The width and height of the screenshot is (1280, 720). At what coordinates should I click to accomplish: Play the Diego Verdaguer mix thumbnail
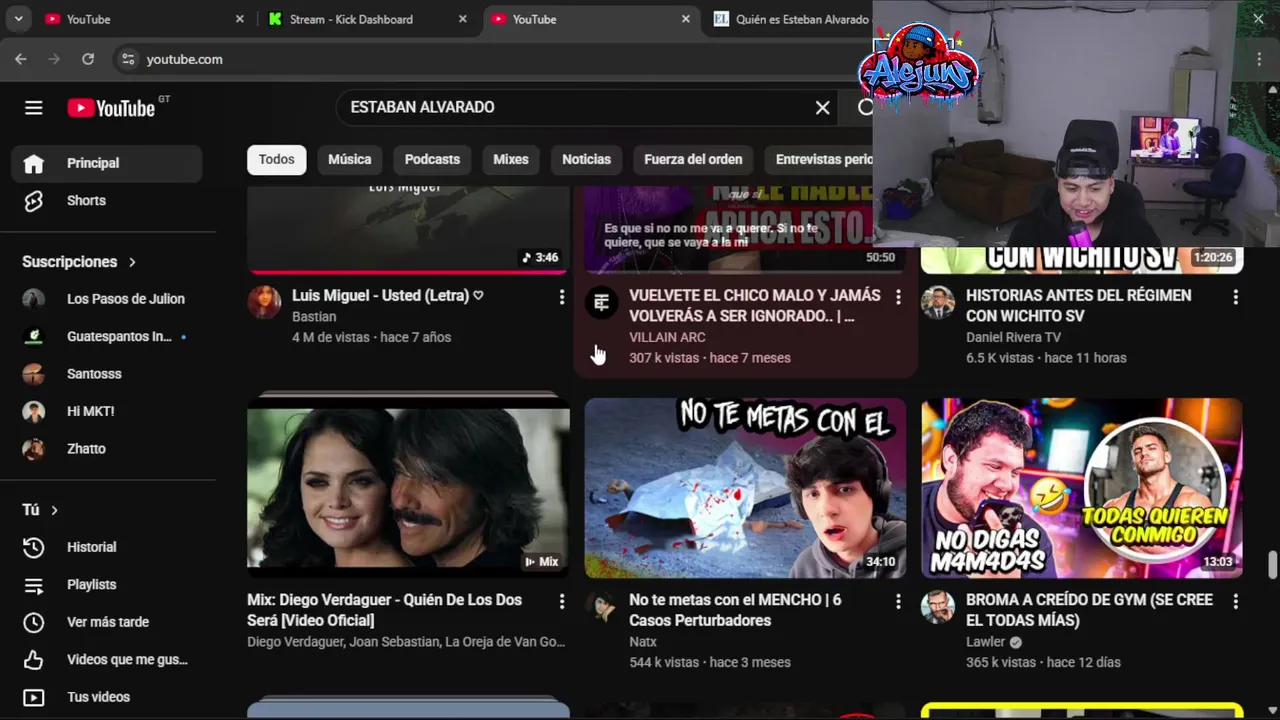408,488
